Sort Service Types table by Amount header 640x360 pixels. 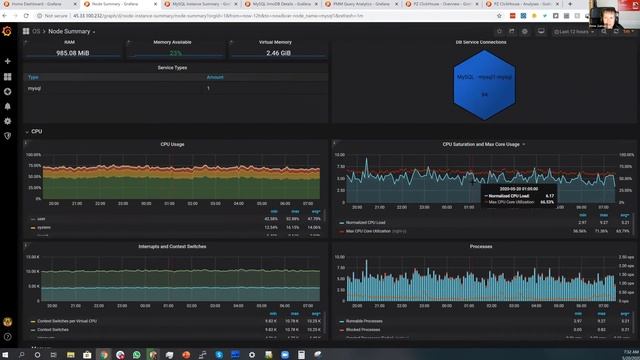tap(215, 77)
